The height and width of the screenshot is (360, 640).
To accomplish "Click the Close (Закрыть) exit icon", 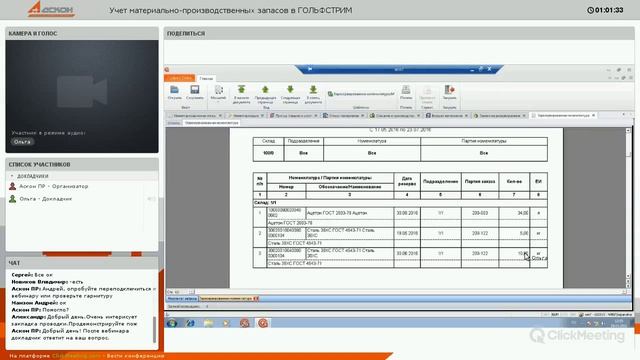I will click(x=449, y=89).
